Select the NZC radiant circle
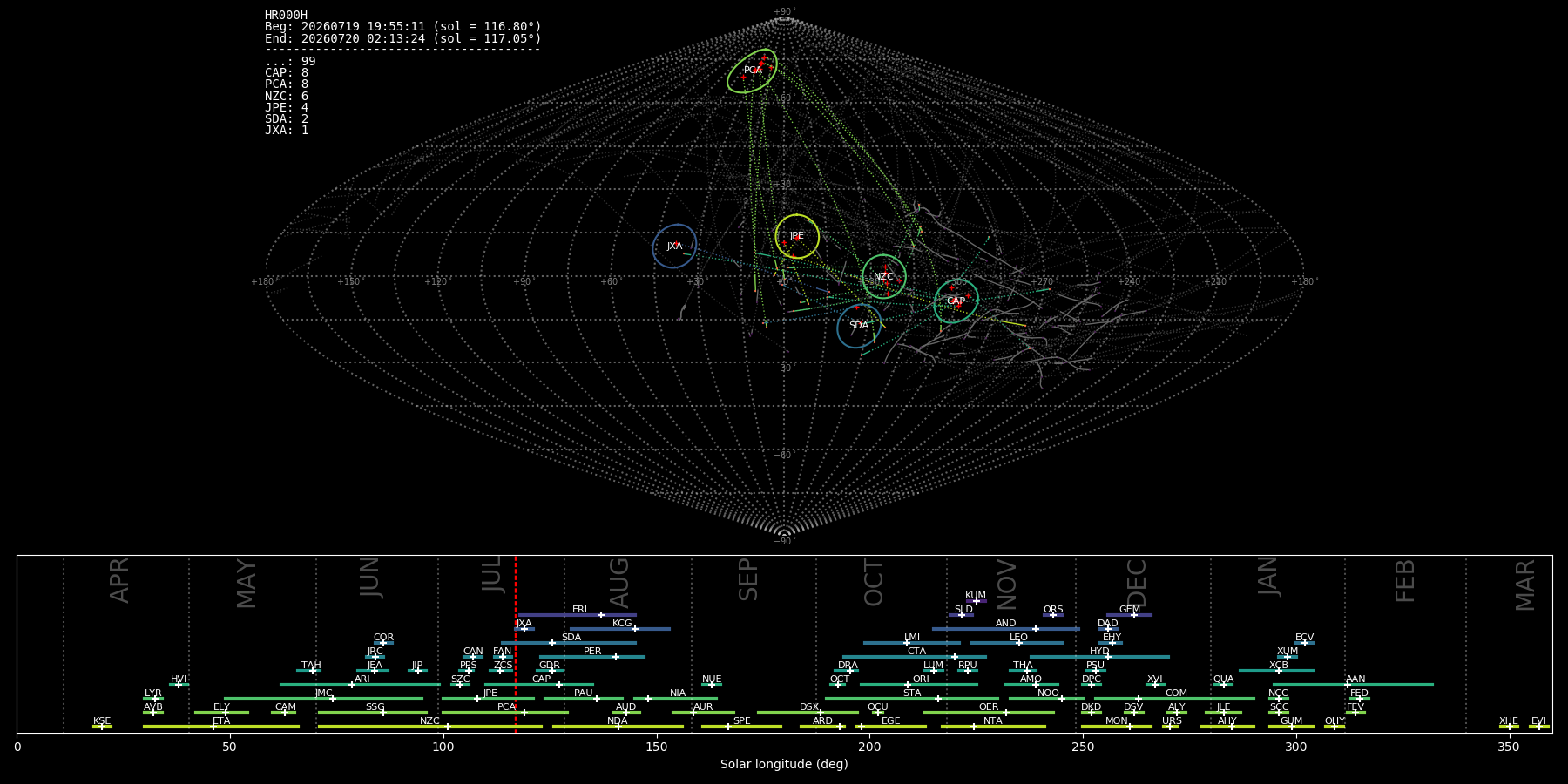 (x=884, y=276)
